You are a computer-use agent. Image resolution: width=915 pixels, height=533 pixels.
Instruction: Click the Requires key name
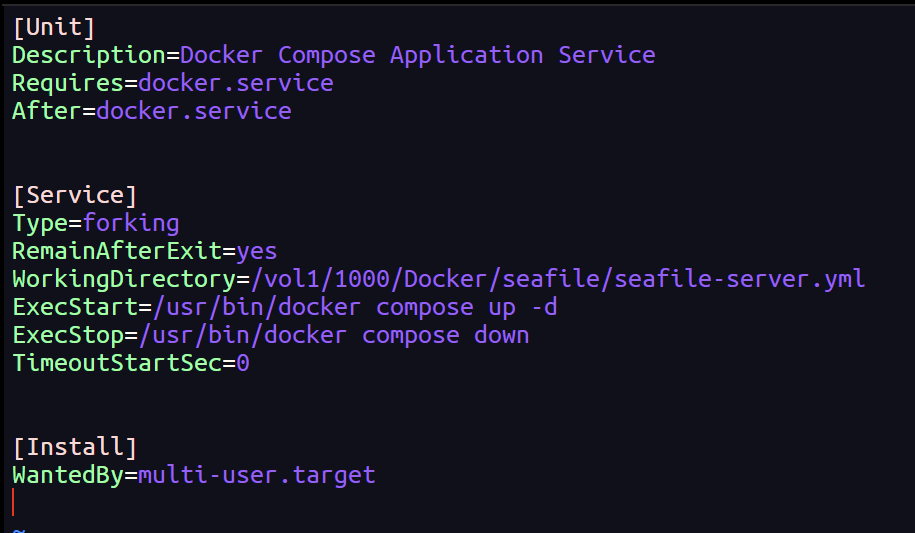[68, 83]
